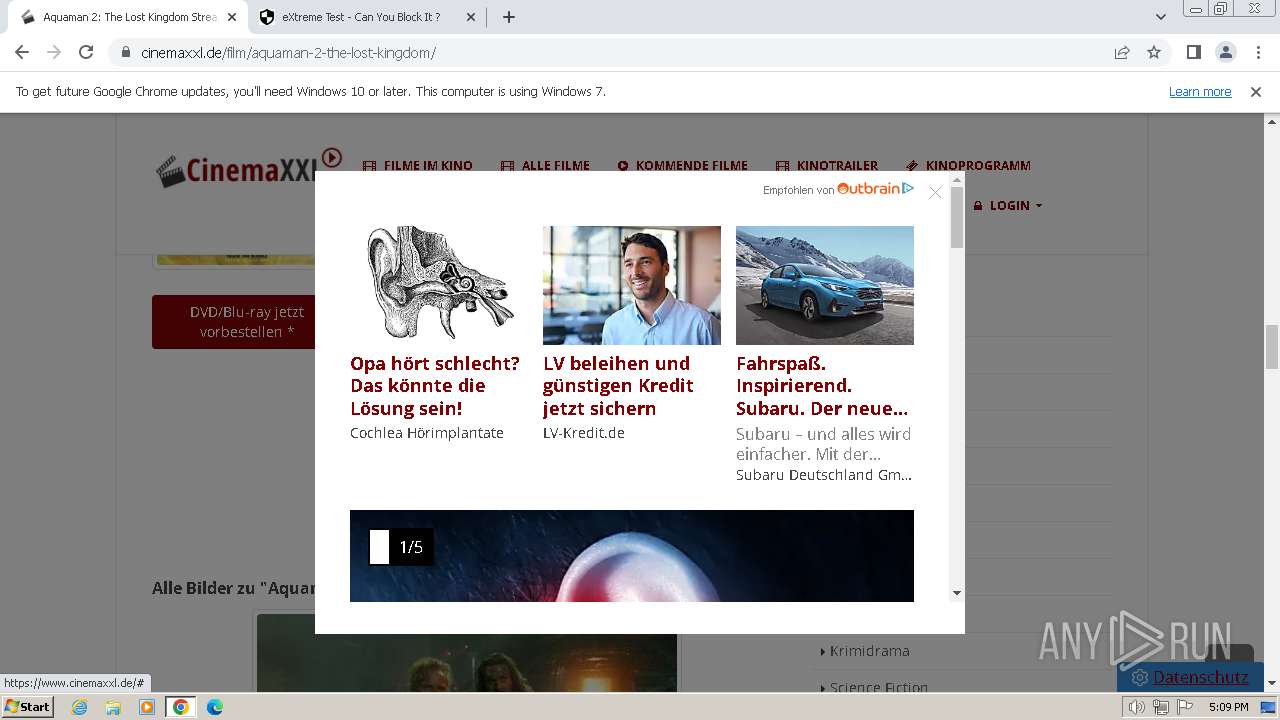Dismiss the Chrome update notification bar
The width and height of the screenshot is (1280, 720).
click(x=1256, y=91)
